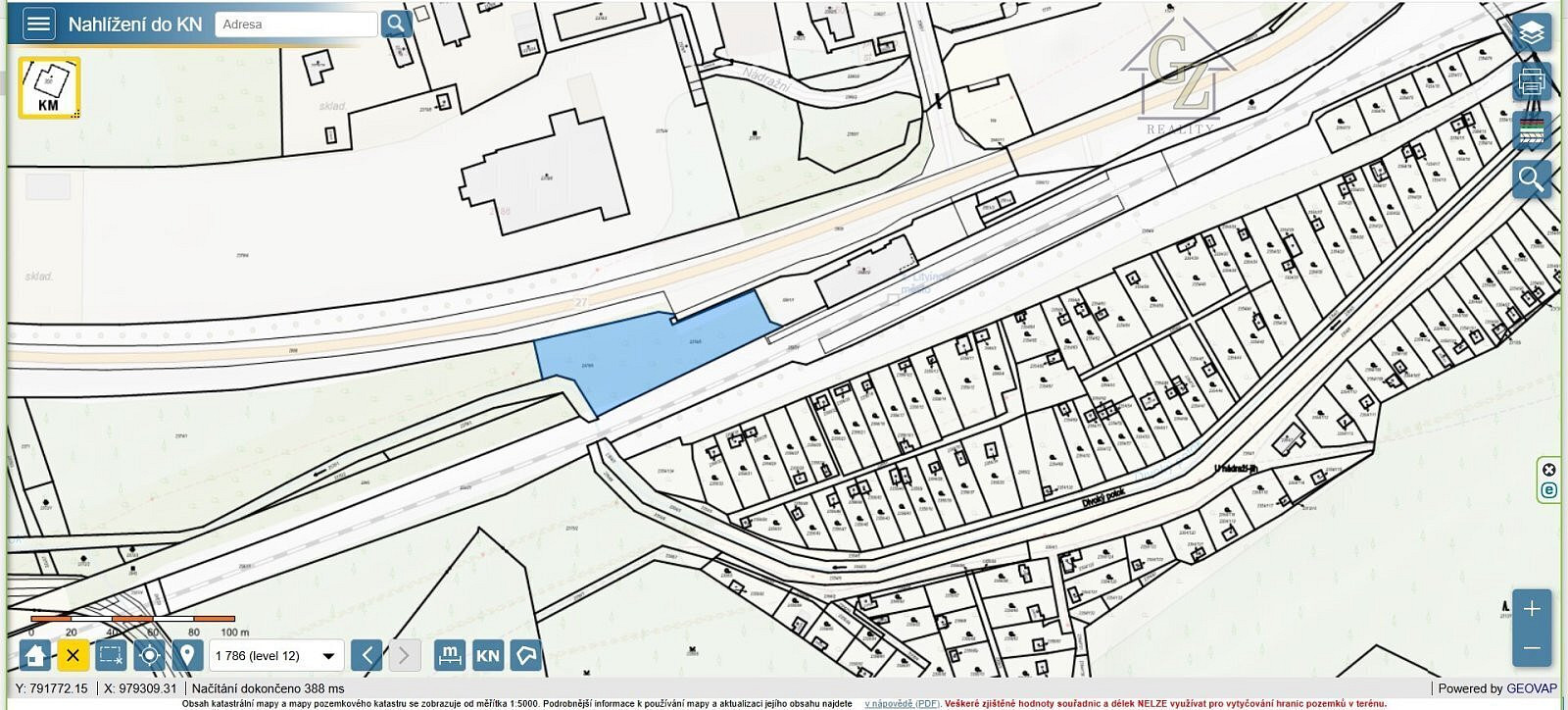Go back to previous map view
Image resolution: width=1568 pixels, height=710 pixels.
[367, 655]
